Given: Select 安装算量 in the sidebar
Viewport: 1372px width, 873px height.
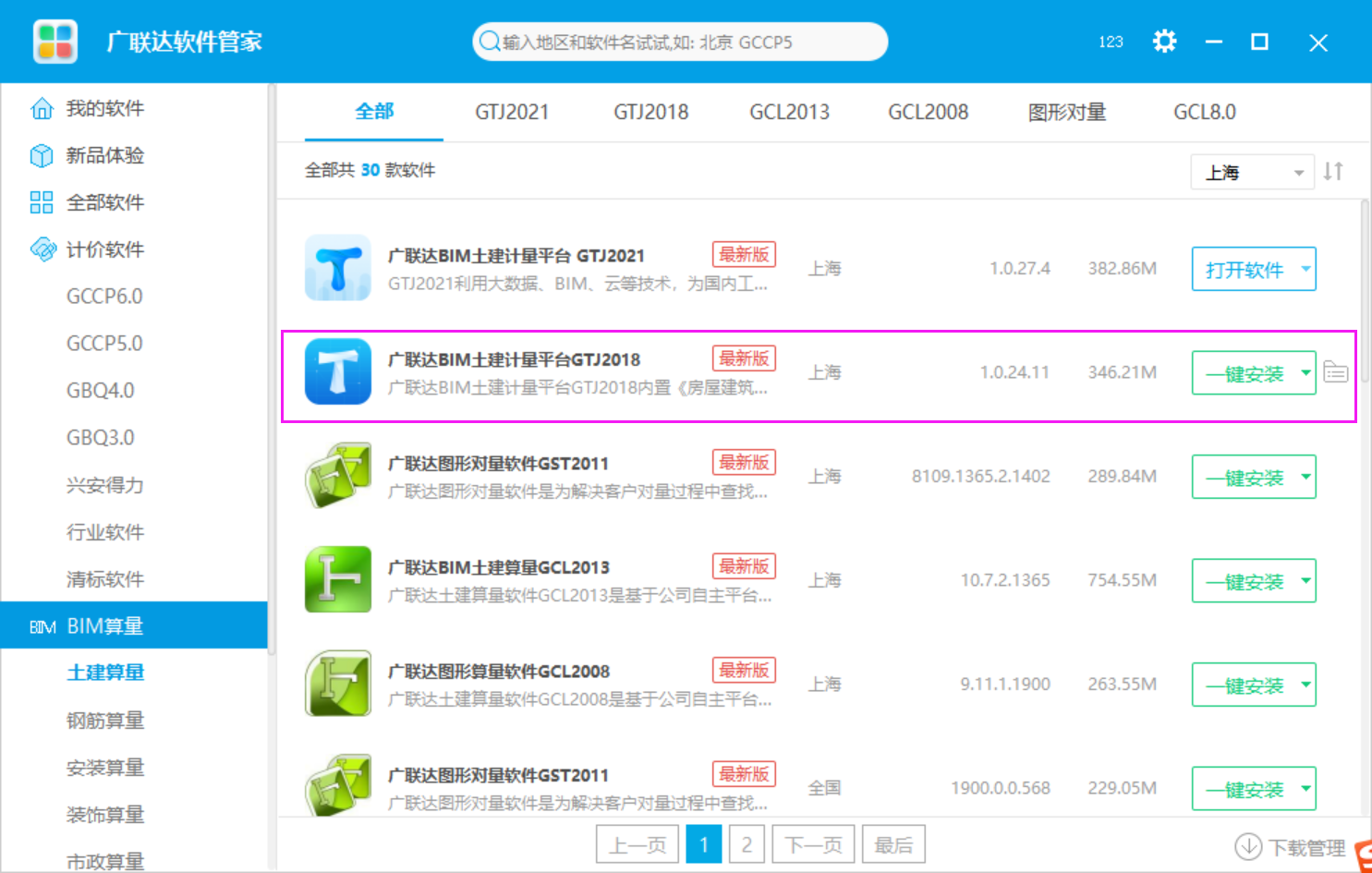Looking at the screenshot, I should [x=105, y=768].
